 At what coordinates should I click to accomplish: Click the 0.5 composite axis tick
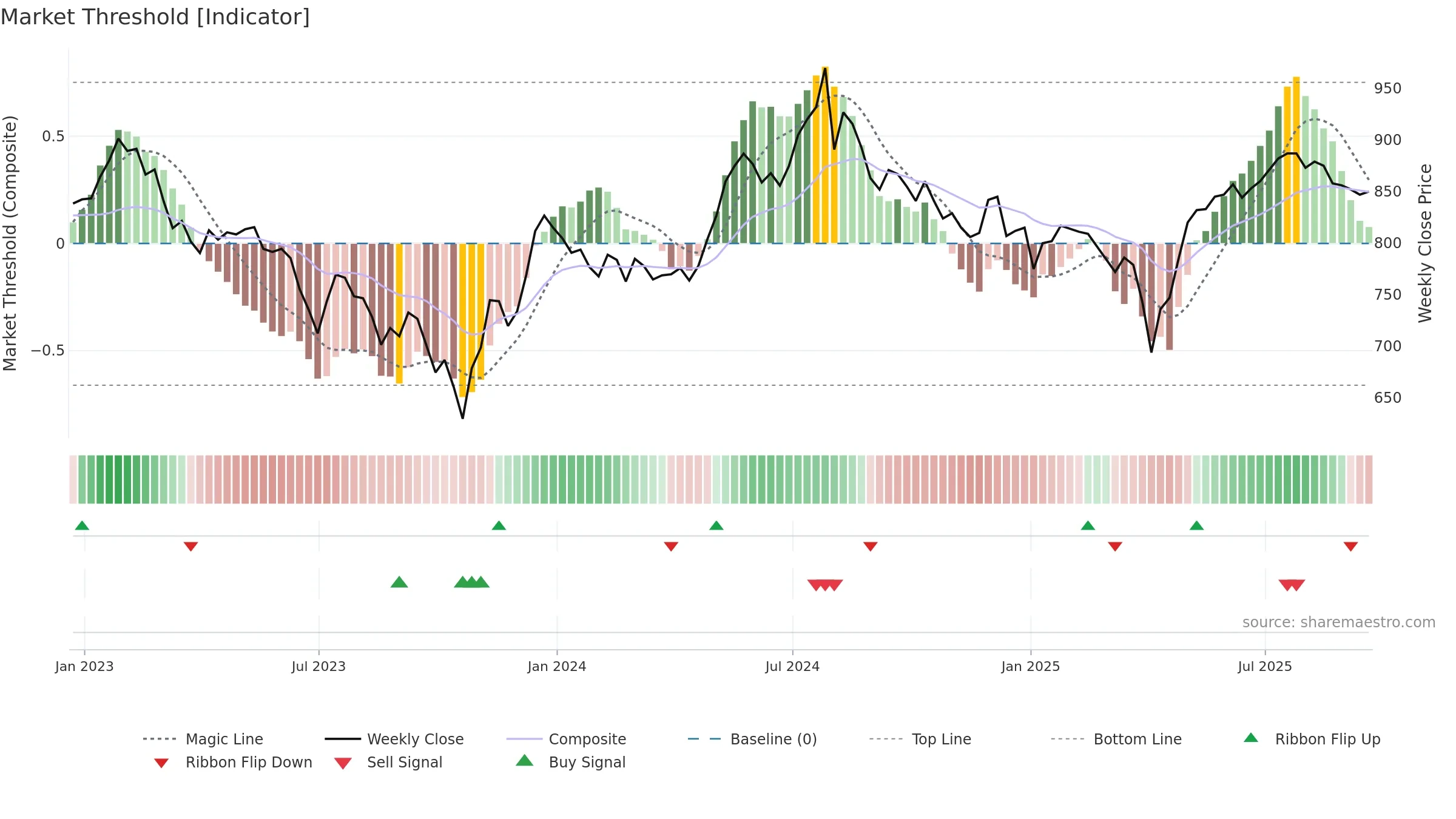pos(53,136)
